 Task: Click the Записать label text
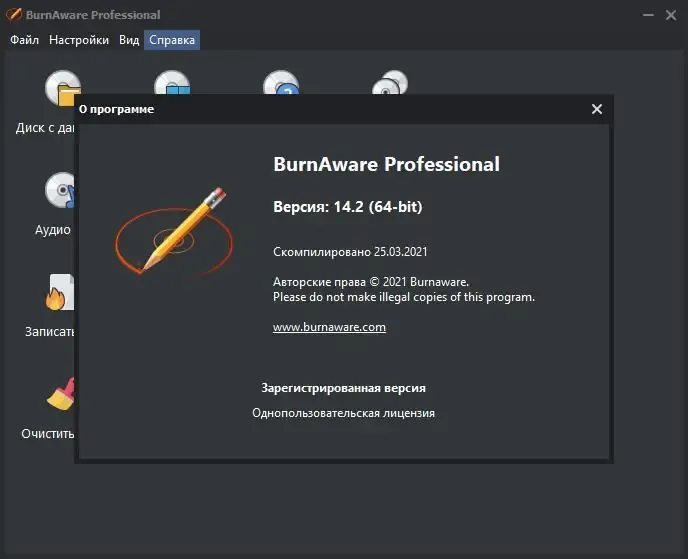50,331
